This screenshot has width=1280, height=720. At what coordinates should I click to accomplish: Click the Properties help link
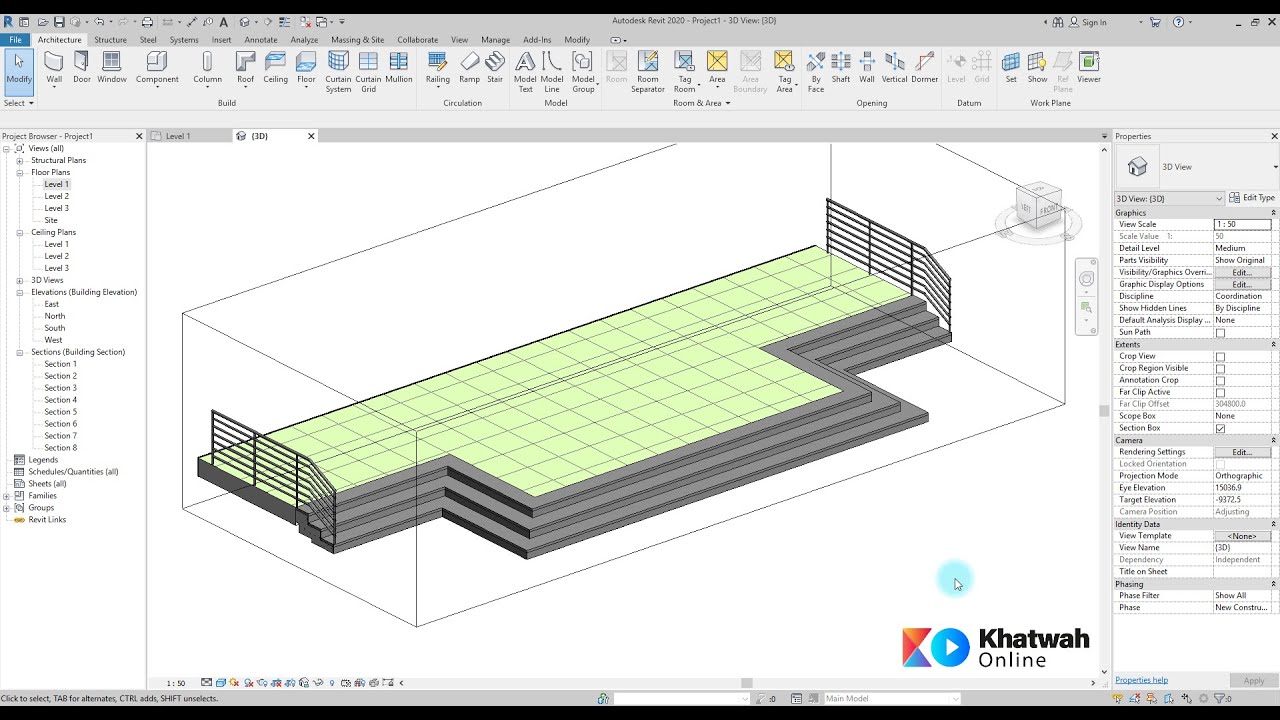pyautogui.click(x=1141, y=680)
